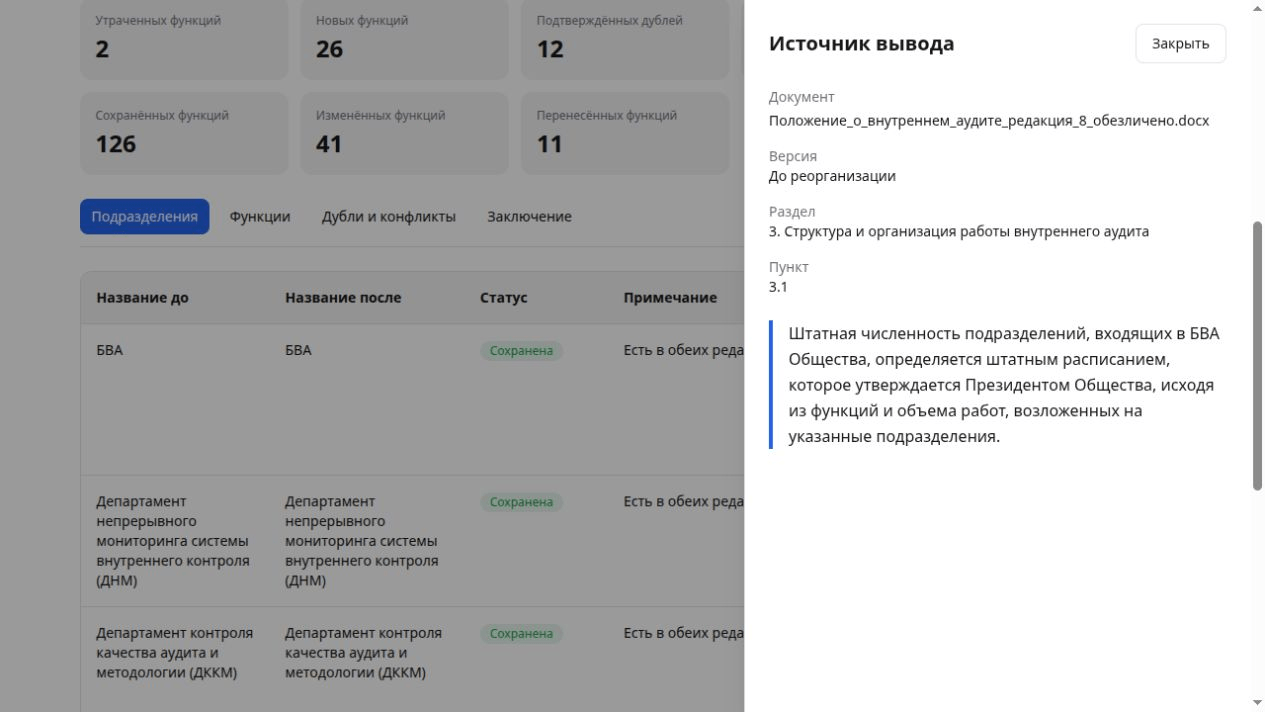
Task: Close the Источник вывода panel
Action: coord(1180,44)
